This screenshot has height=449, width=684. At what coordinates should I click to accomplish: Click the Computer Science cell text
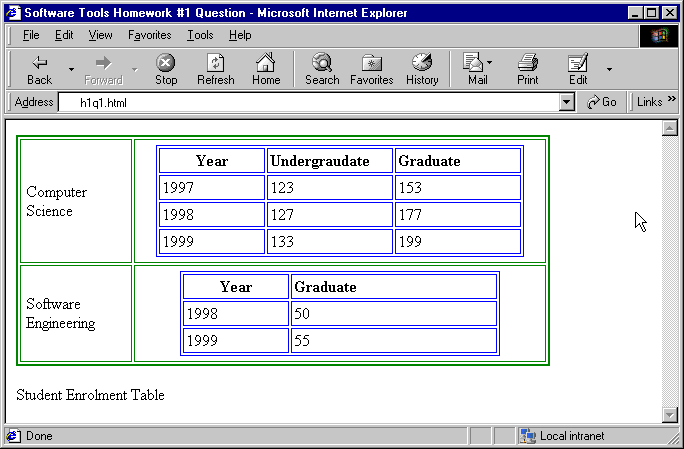56,201
